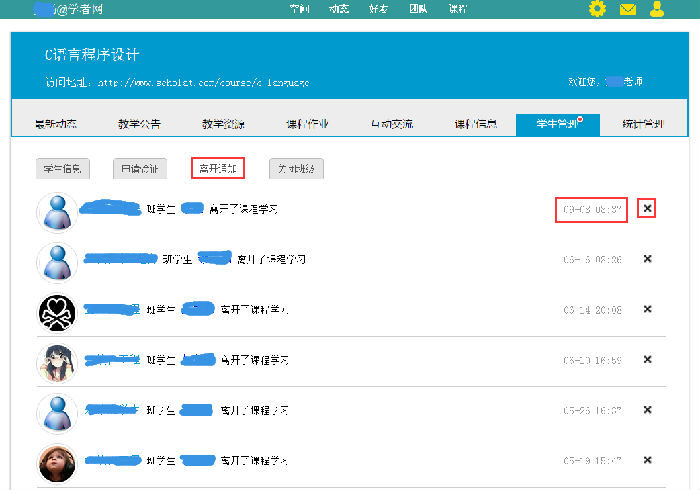
Task: Select the 互动交流 tab
Action: pos(391,125)
